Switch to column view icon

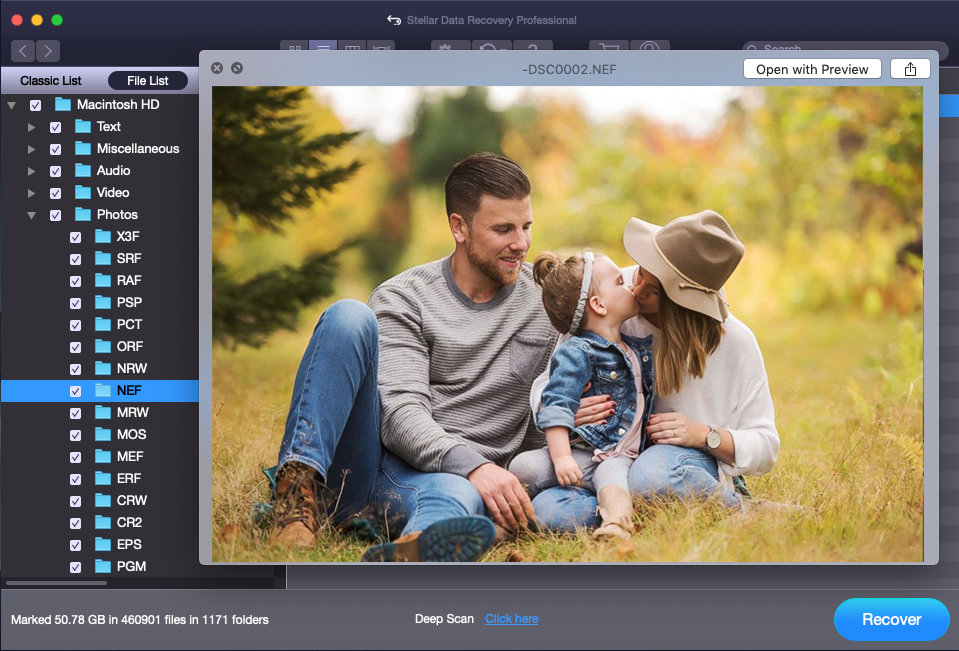coord(352,47)
